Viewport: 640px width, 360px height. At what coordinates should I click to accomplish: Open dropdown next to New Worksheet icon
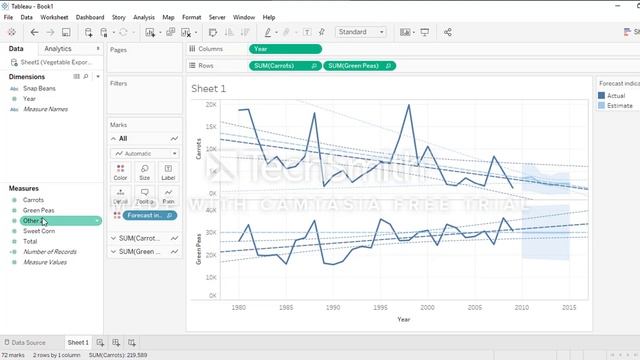[x=160, y=33]
